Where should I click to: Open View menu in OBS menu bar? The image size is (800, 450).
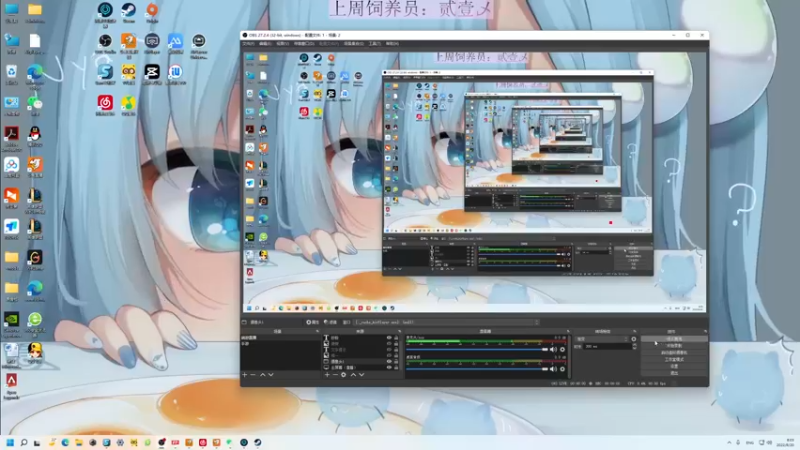282,43
